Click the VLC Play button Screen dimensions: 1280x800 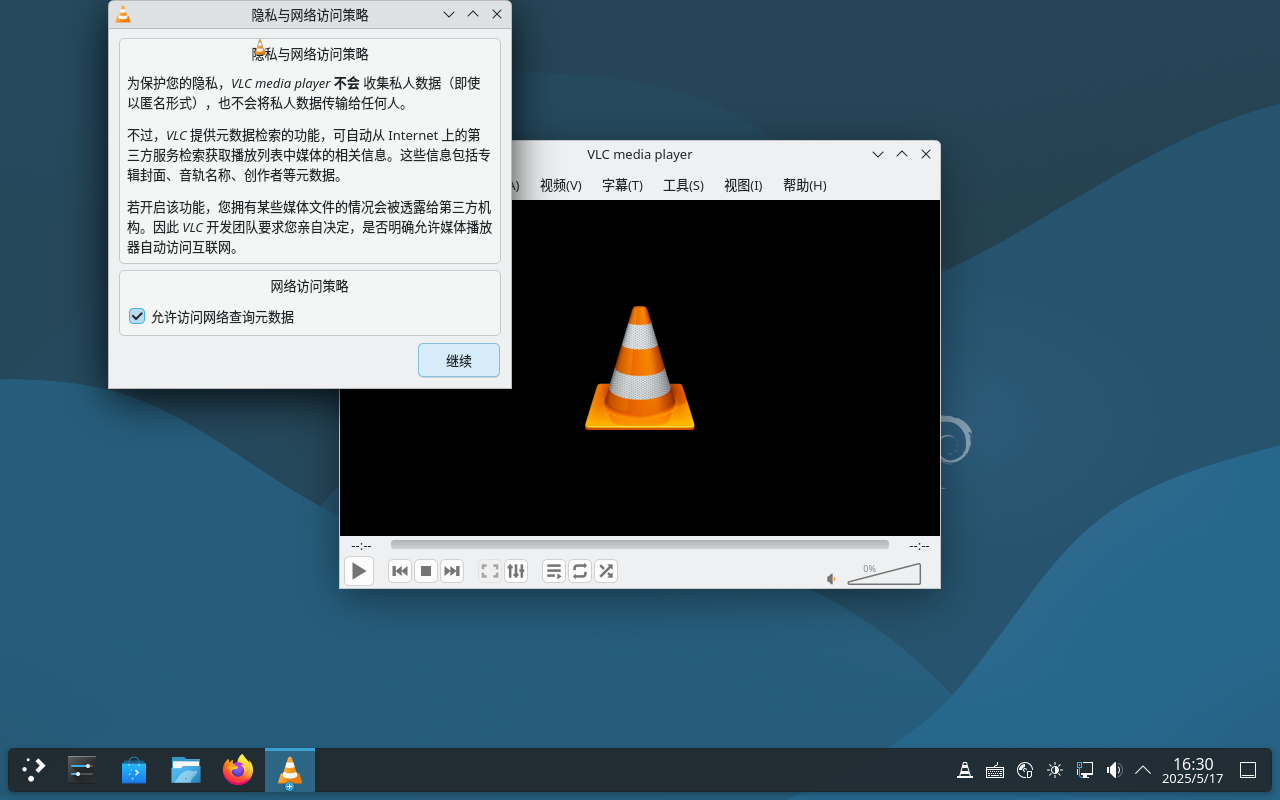coord(359,571)
